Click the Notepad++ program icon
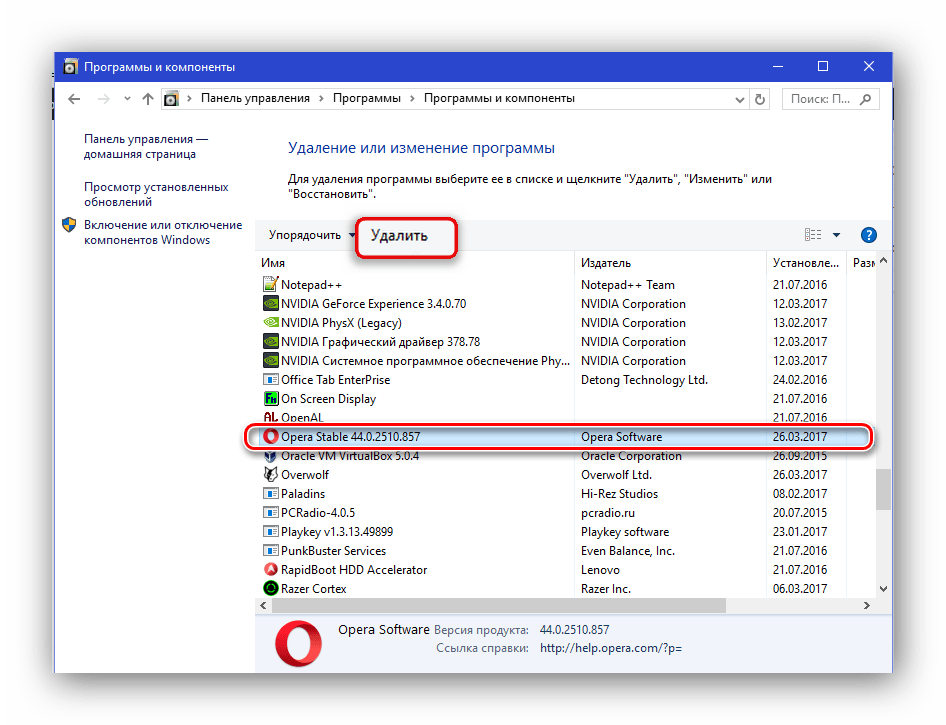The width and height of the screenshot is (946, 725). [270, 285]
